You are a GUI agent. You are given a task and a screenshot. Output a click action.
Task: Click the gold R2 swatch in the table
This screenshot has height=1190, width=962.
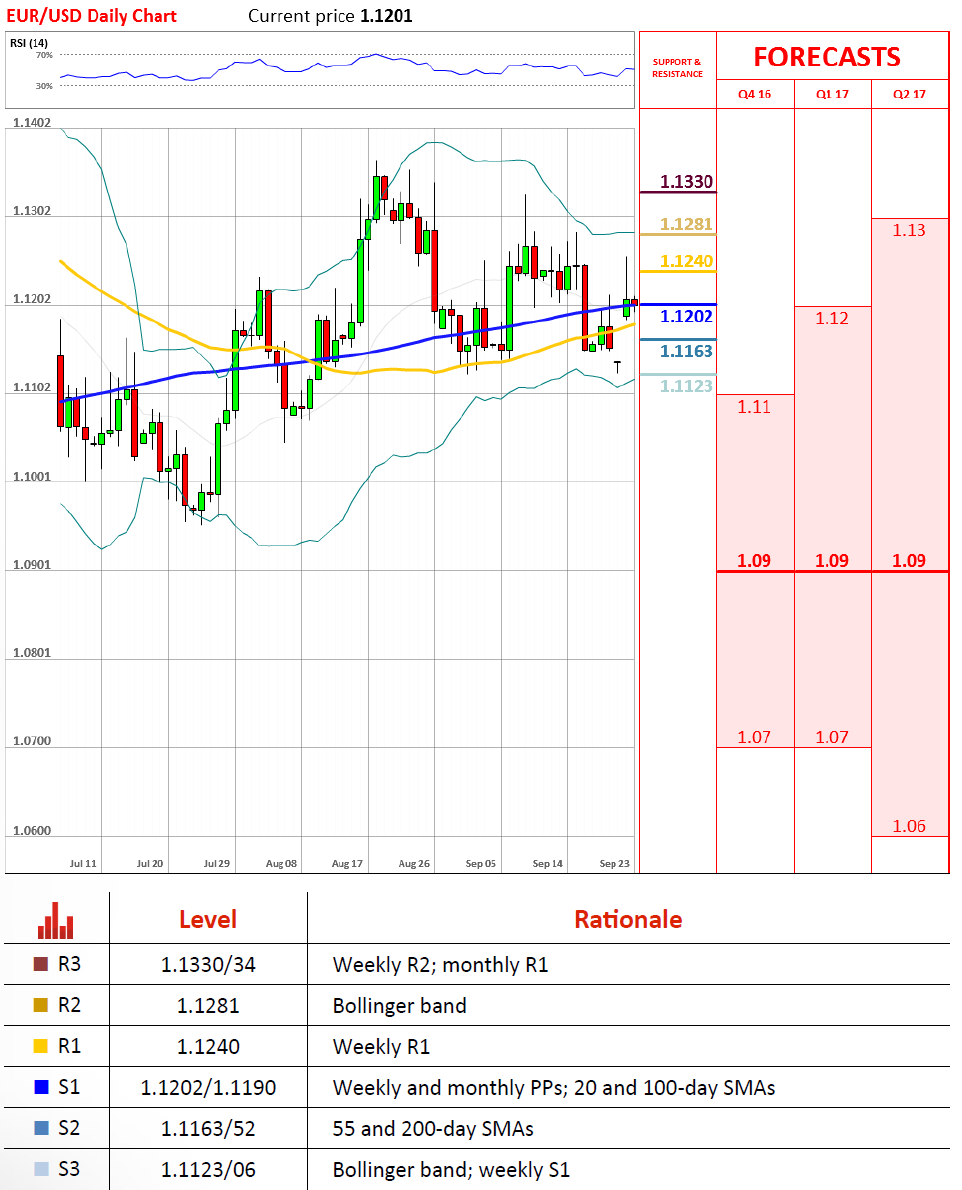tap(41, 1006)
